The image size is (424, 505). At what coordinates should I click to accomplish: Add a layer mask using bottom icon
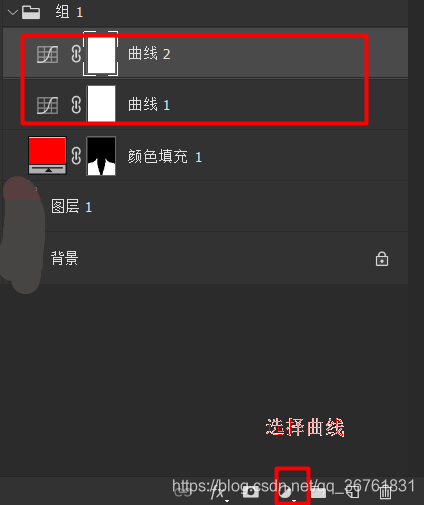click(251, 492)
